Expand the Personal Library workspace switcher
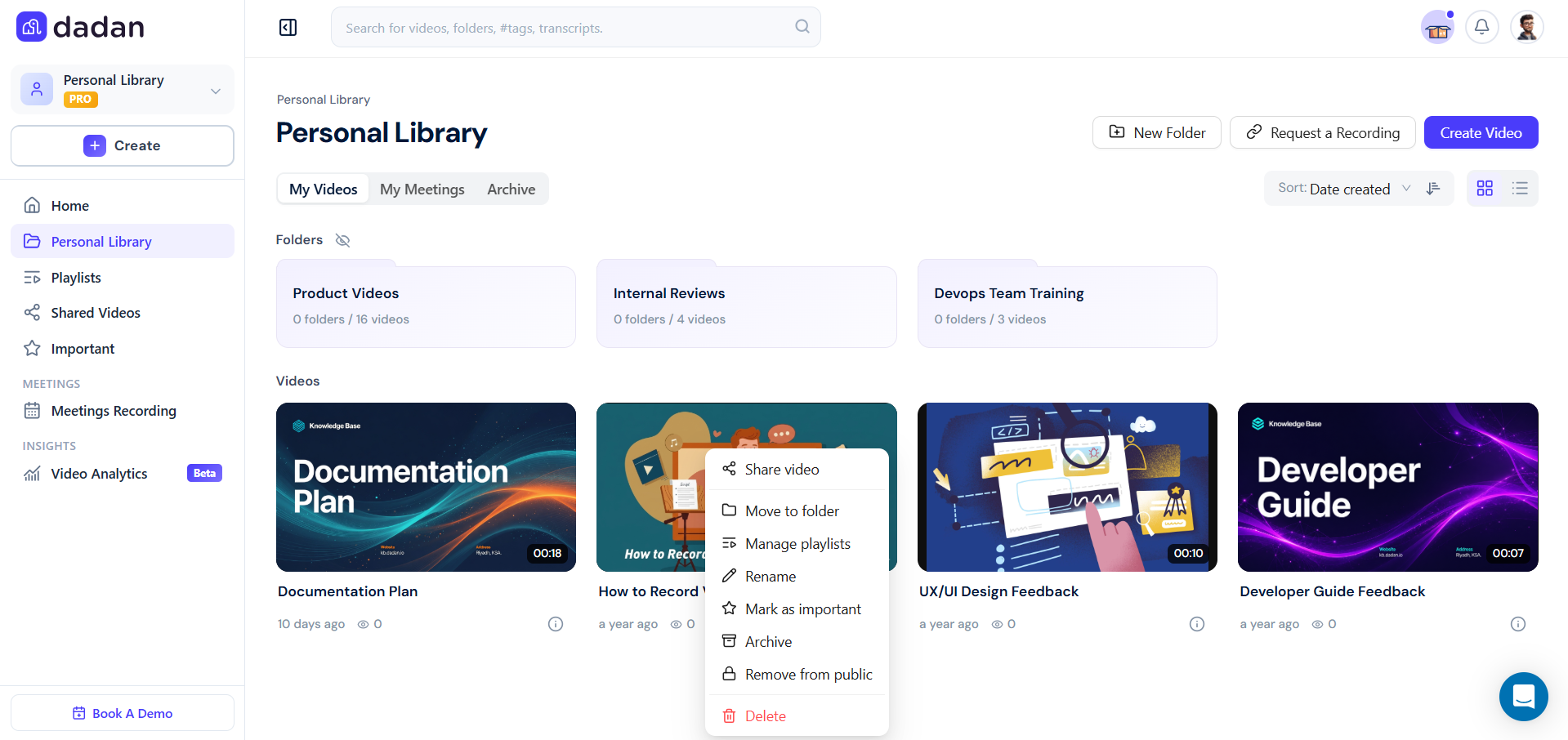1568x740 pixels. coord(123,89)
